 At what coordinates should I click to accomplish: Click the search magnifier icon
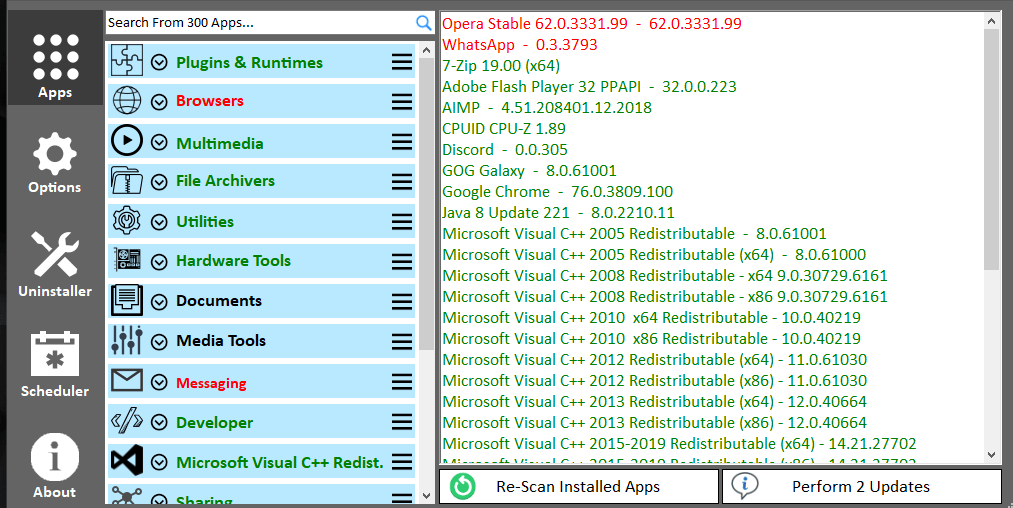pyautogui.click(x=423, y=23)
